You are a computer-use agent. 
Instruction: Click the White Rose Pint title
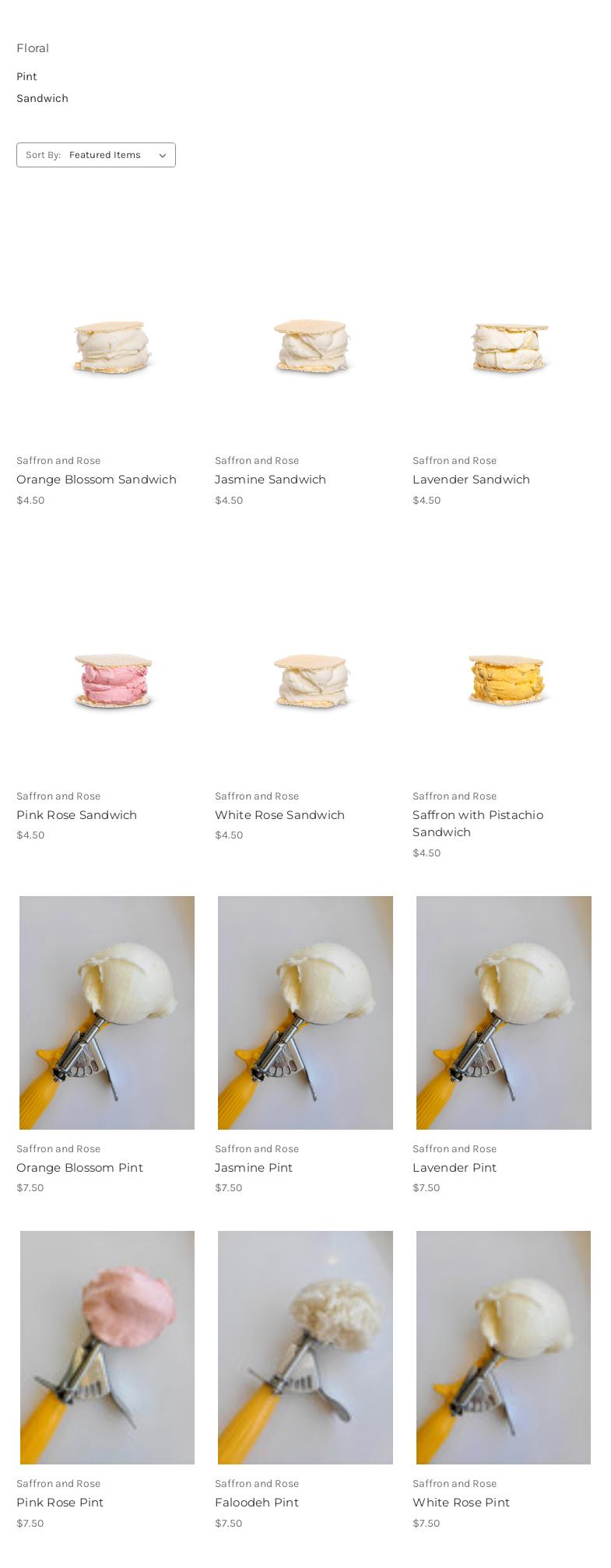pos(461,1503)
